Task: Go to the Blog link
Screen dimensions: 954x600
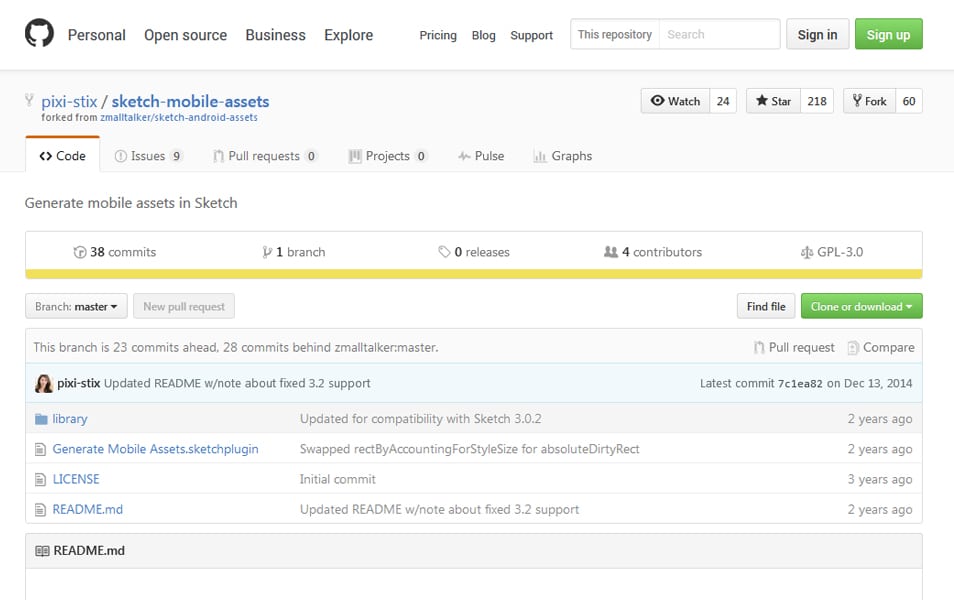Action: coord(484,35)
